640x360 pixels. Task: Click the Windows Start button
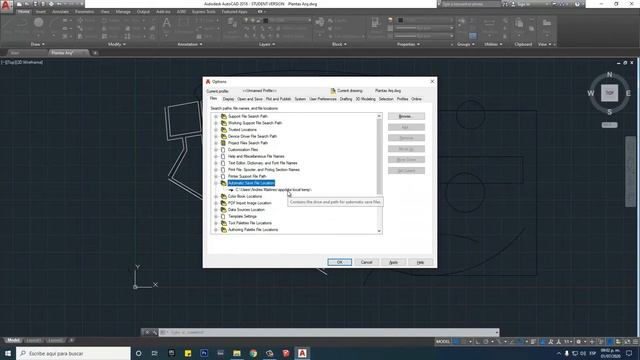click(8, 353)
